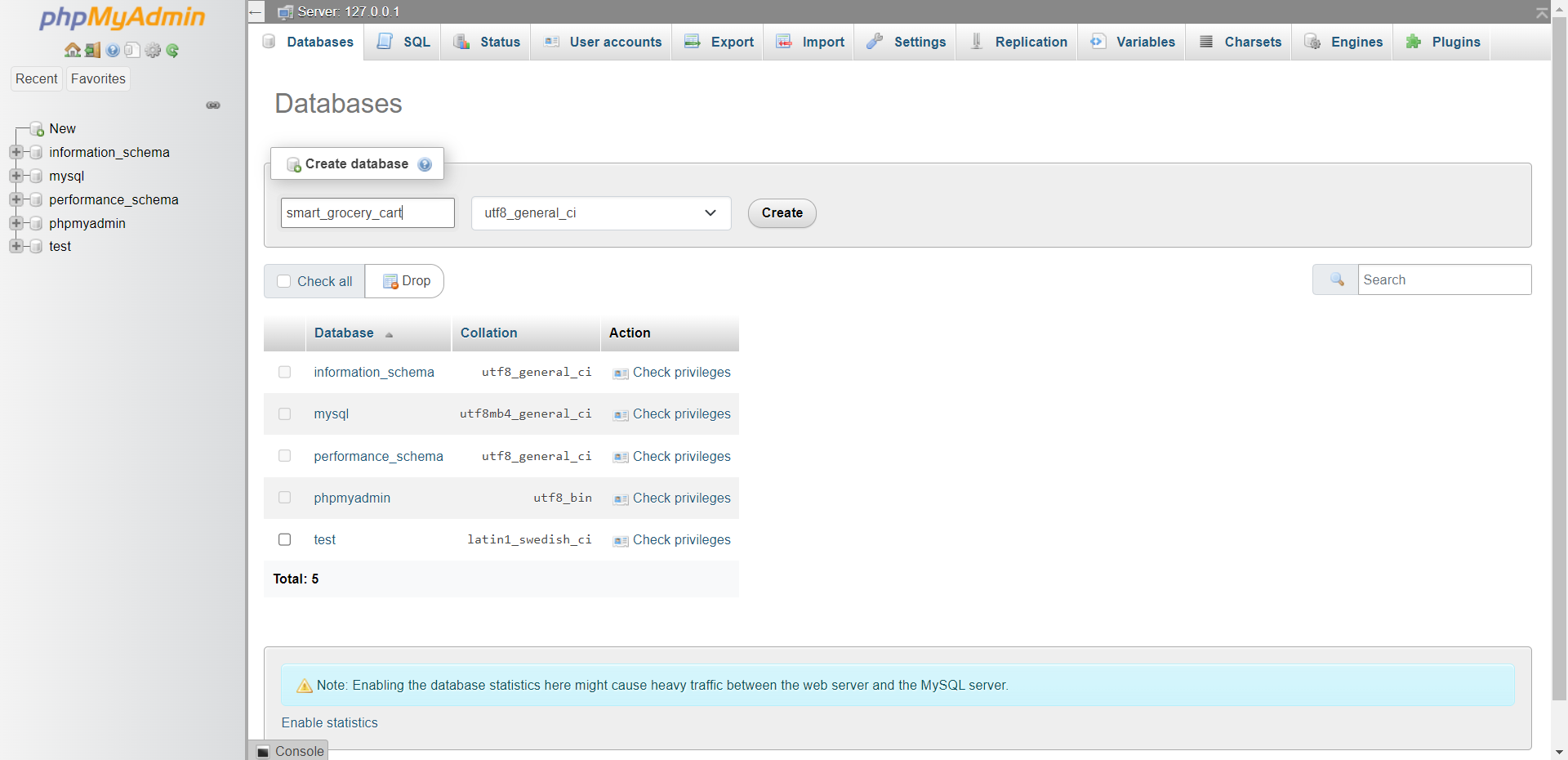The height and width of the screenshot is (760, 1568).
Task: Click privileges icon for mysql row
Action: [x=621, y=415]
